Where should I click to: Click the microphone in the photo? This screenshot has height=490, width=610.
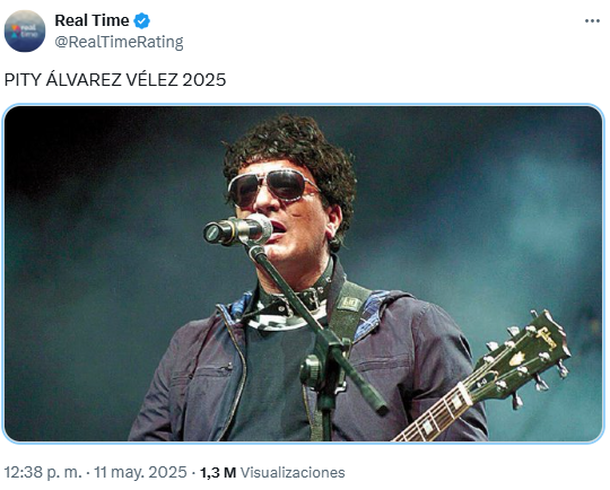(238, 230)
